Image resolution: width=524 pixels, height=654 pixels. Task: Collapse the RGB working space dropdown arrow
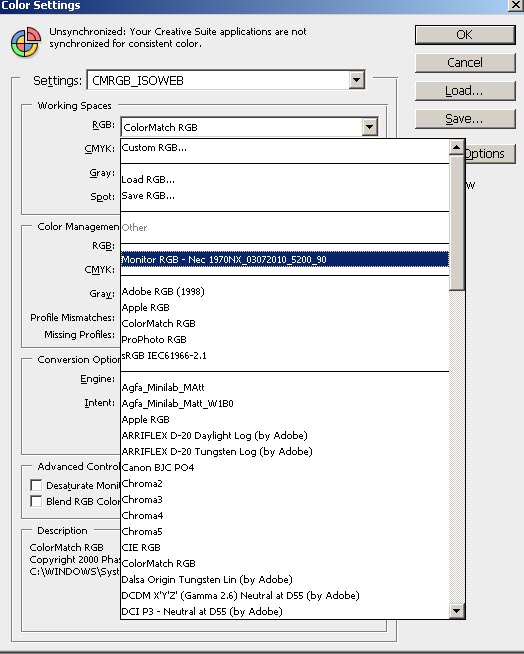point(370,127)
